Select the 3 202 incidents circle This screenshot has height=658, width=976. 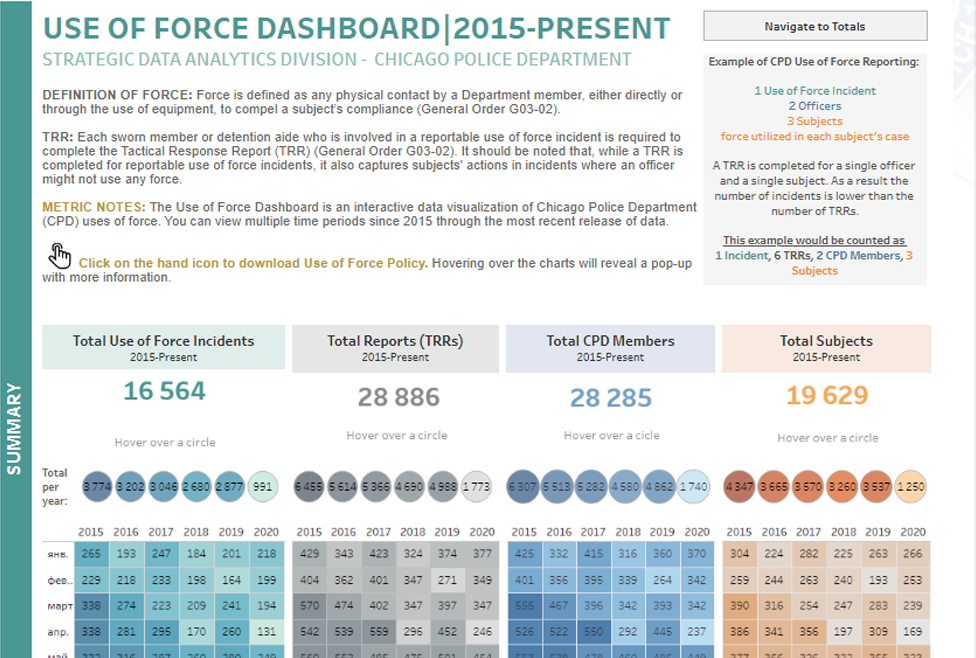pos(130,487)
